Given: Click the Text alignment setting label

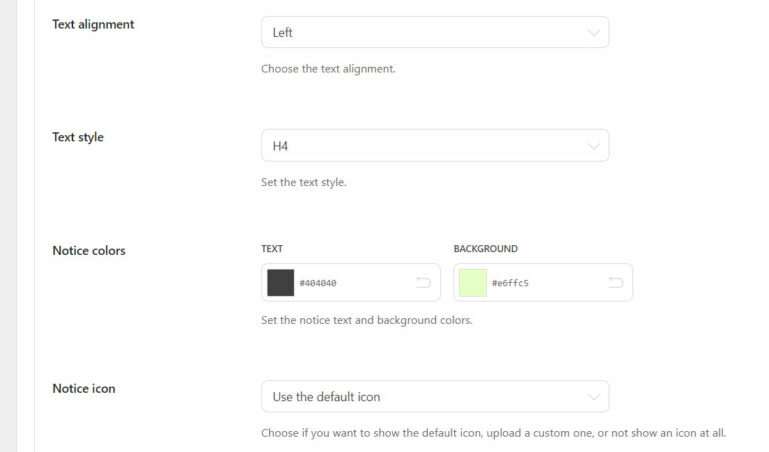Looking at the screenshot, I should 93,24.
